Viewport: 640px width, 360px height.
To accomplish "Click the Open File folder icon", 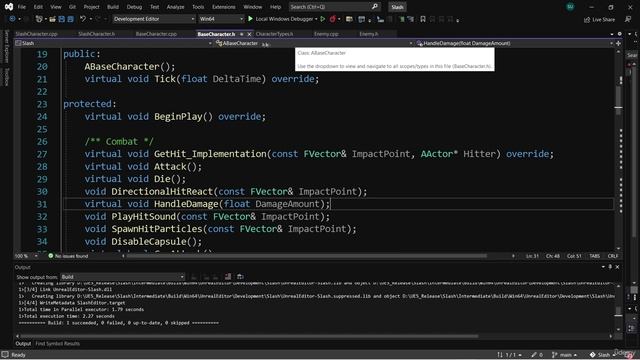I will point(52,19).
